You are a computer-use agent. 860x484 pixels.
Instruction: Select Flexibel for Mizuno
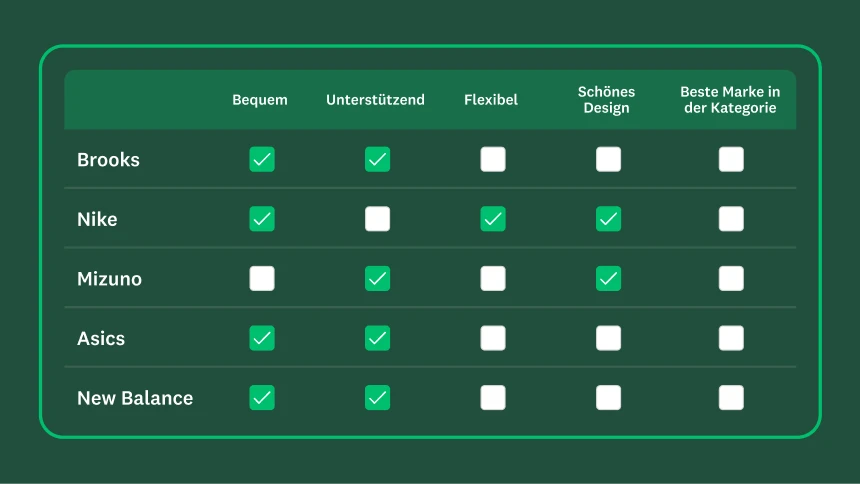pyautogui.click(x=493, y=278)
